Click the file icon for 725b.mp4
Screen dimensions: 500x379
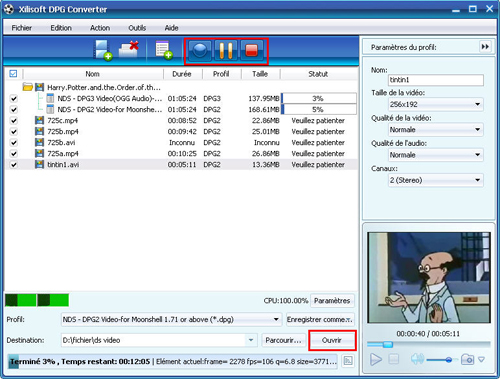tap(39, 131)
